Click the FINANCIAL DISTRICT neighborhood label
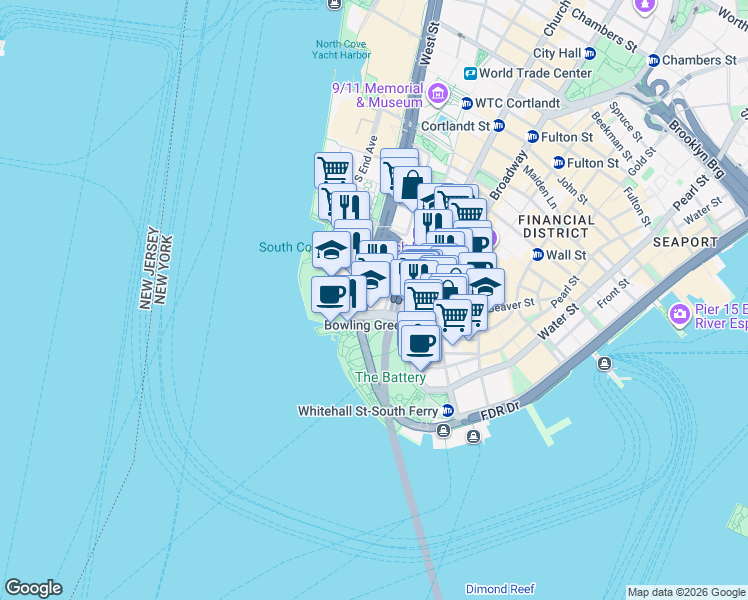 click(x=556, y=227)
